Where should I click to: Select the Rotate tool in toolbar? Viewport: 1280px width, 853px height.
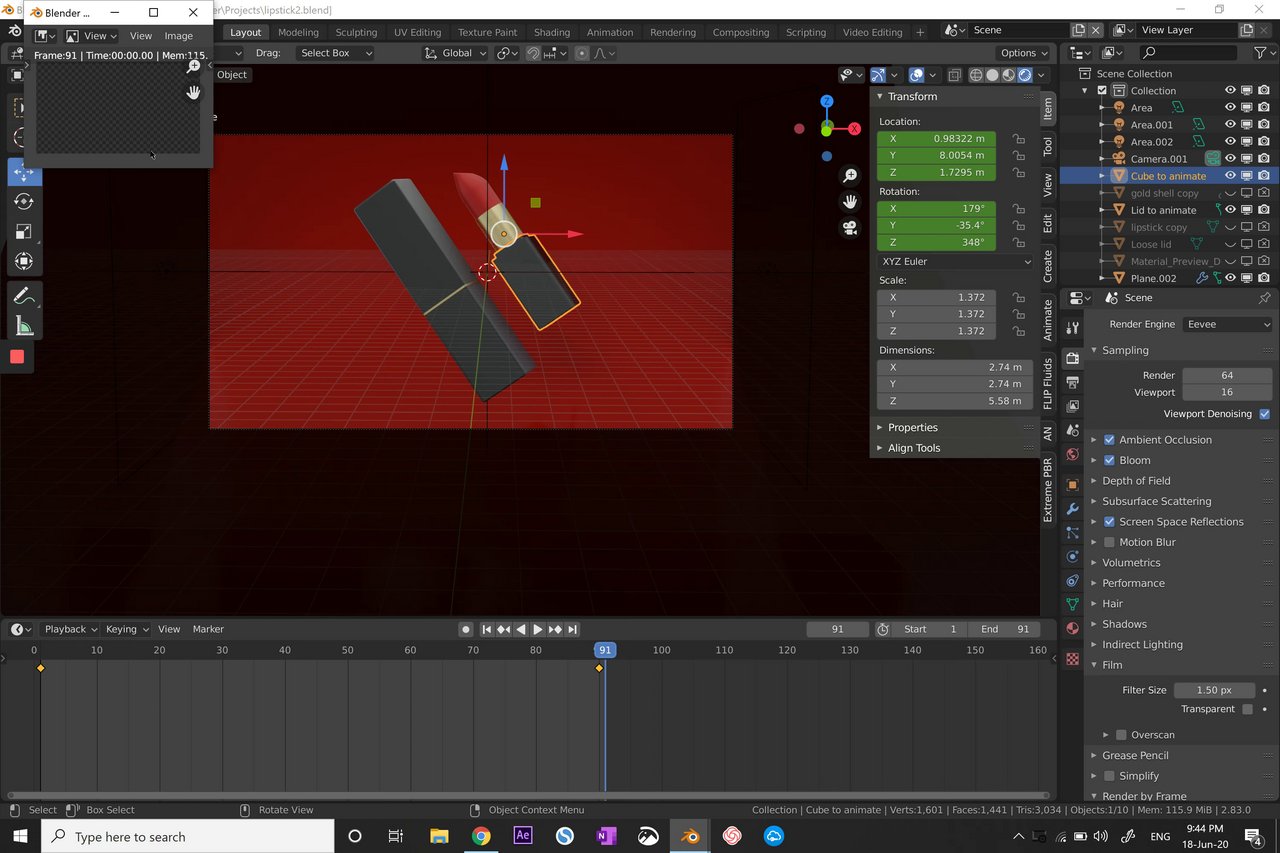click(24, 202)
